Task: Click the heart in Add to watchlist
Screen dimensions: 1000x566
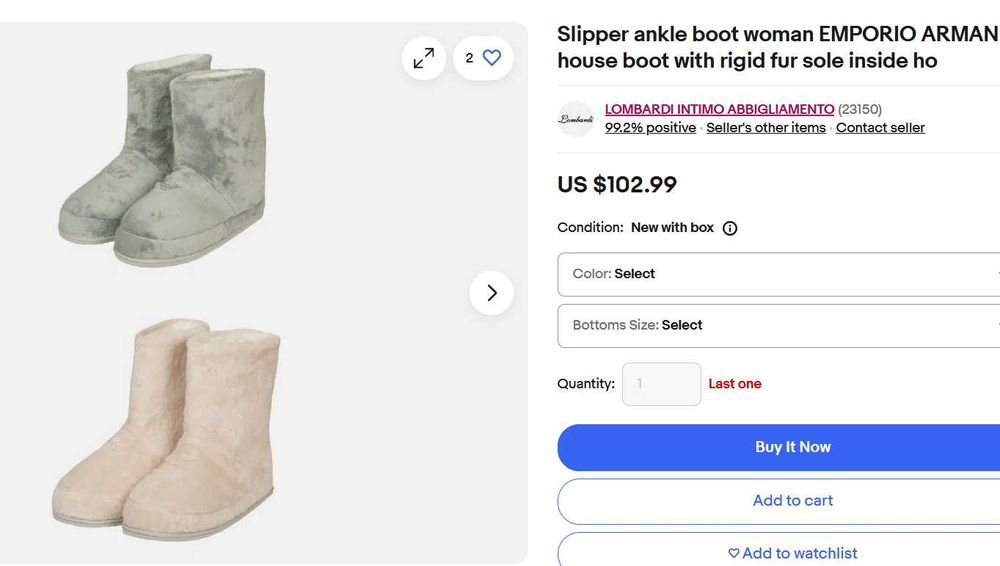Action: (734, 553)
